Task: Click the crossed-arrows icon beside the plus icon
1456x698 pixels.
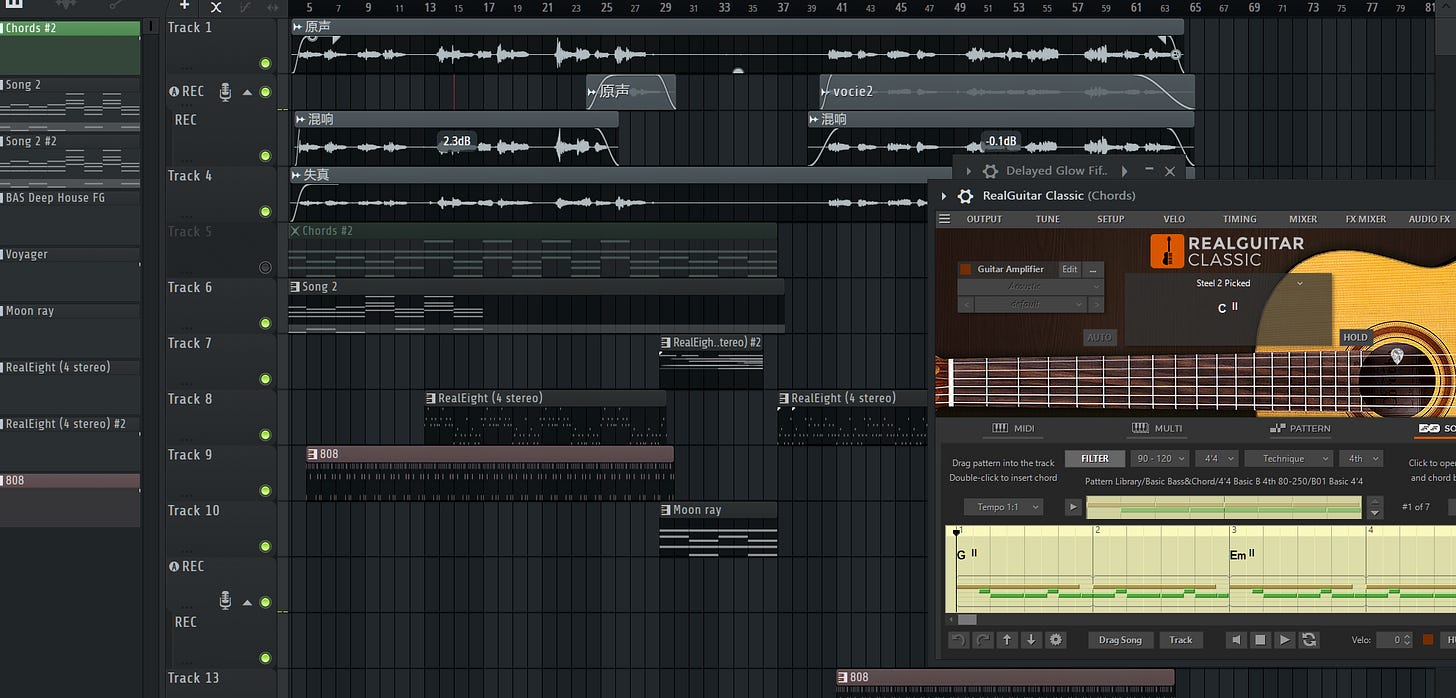Action: tap(215, 7)
